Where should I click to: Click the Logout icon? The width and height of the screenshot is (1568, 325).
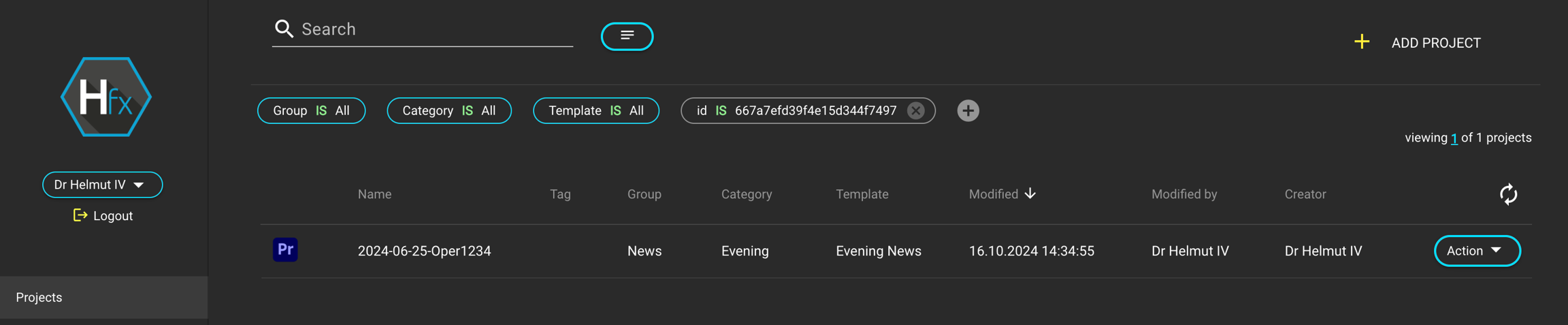click(80, 215)
